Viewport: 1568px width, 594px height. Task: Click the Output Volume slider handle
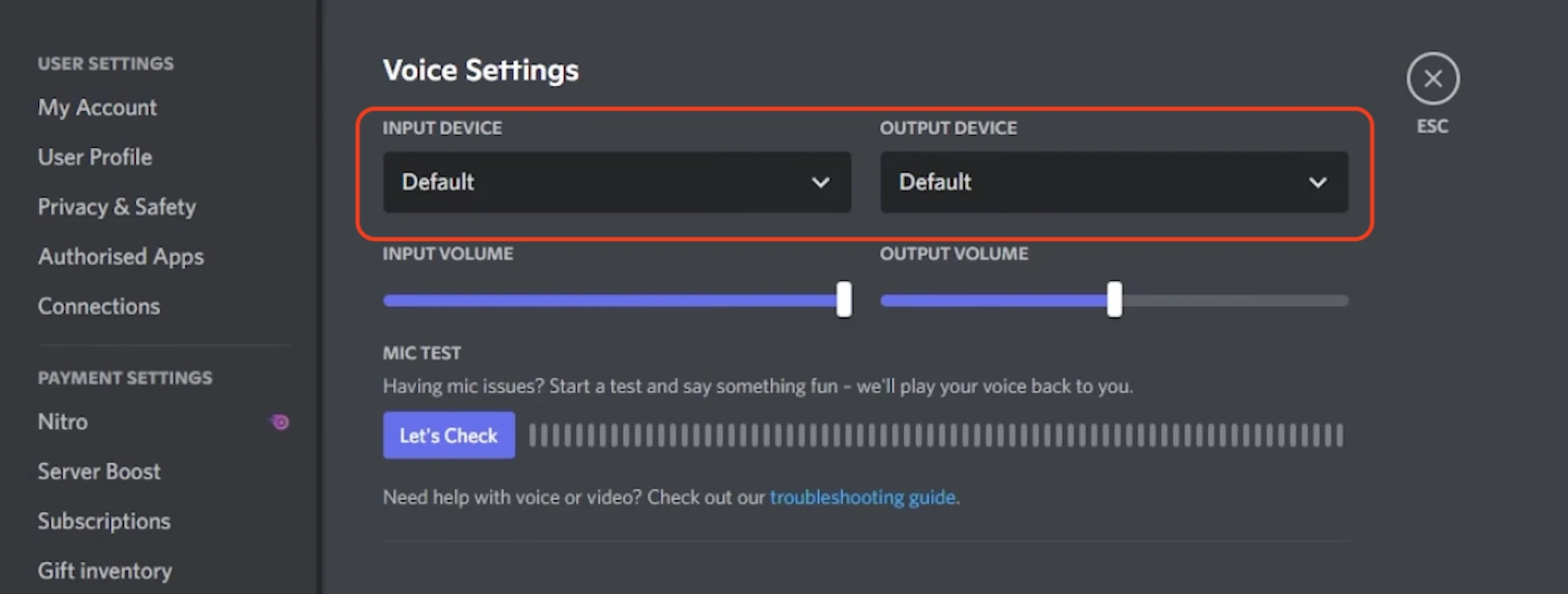coord(1114,300)
